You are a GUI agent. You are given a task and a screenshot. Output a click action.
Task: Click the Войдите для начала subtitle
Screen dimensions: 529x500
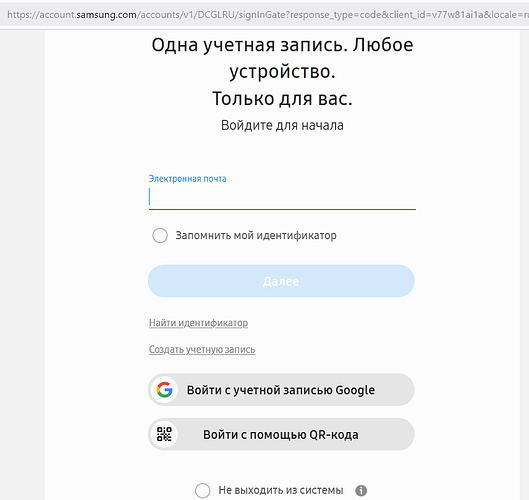pyautogui.click(x=282, y=125)
